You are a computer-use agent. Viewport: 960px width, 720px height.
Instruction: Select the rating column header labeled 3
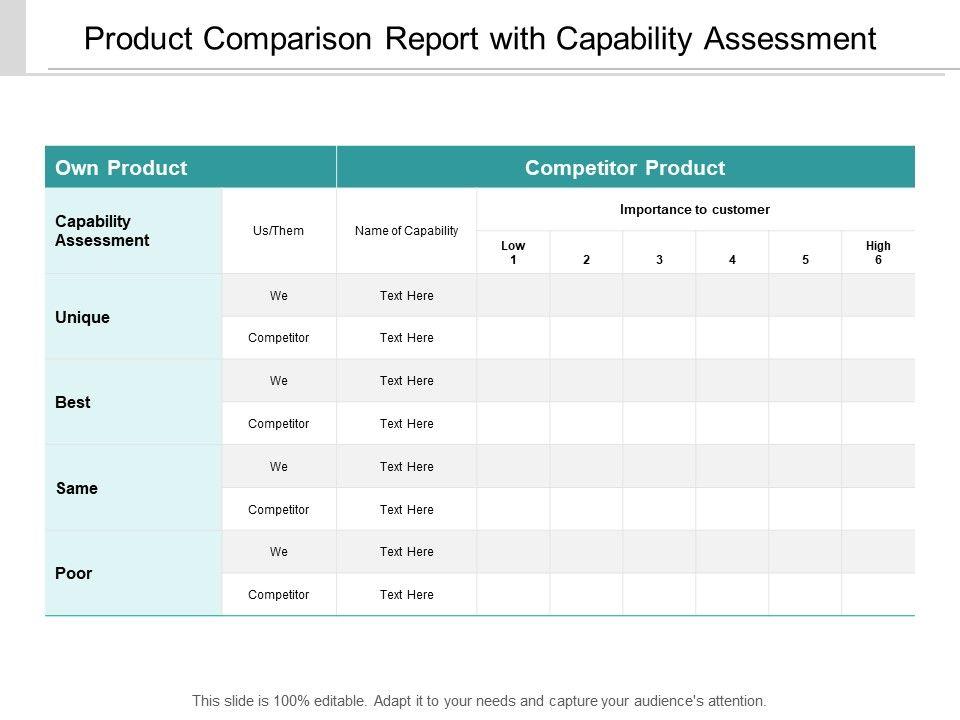tap(660, 259)
